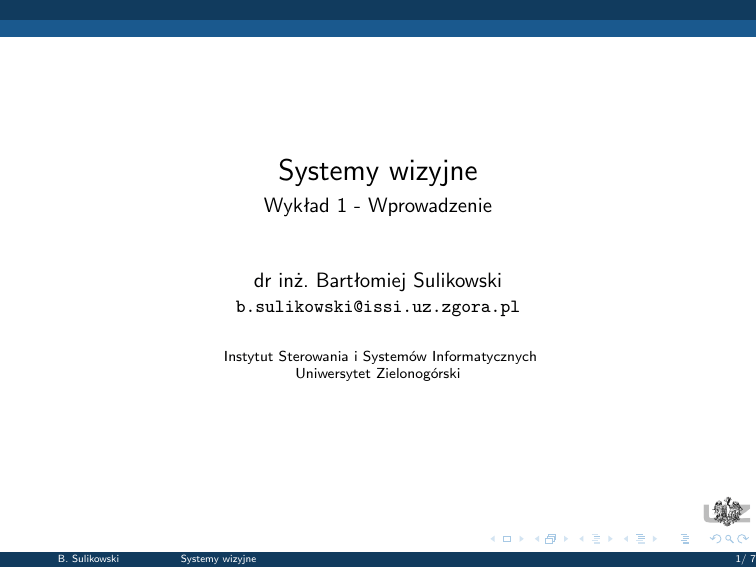Jump to next subsection arrow
The image size is (756, 567).
pyautogui.click(x=609, y=540)
